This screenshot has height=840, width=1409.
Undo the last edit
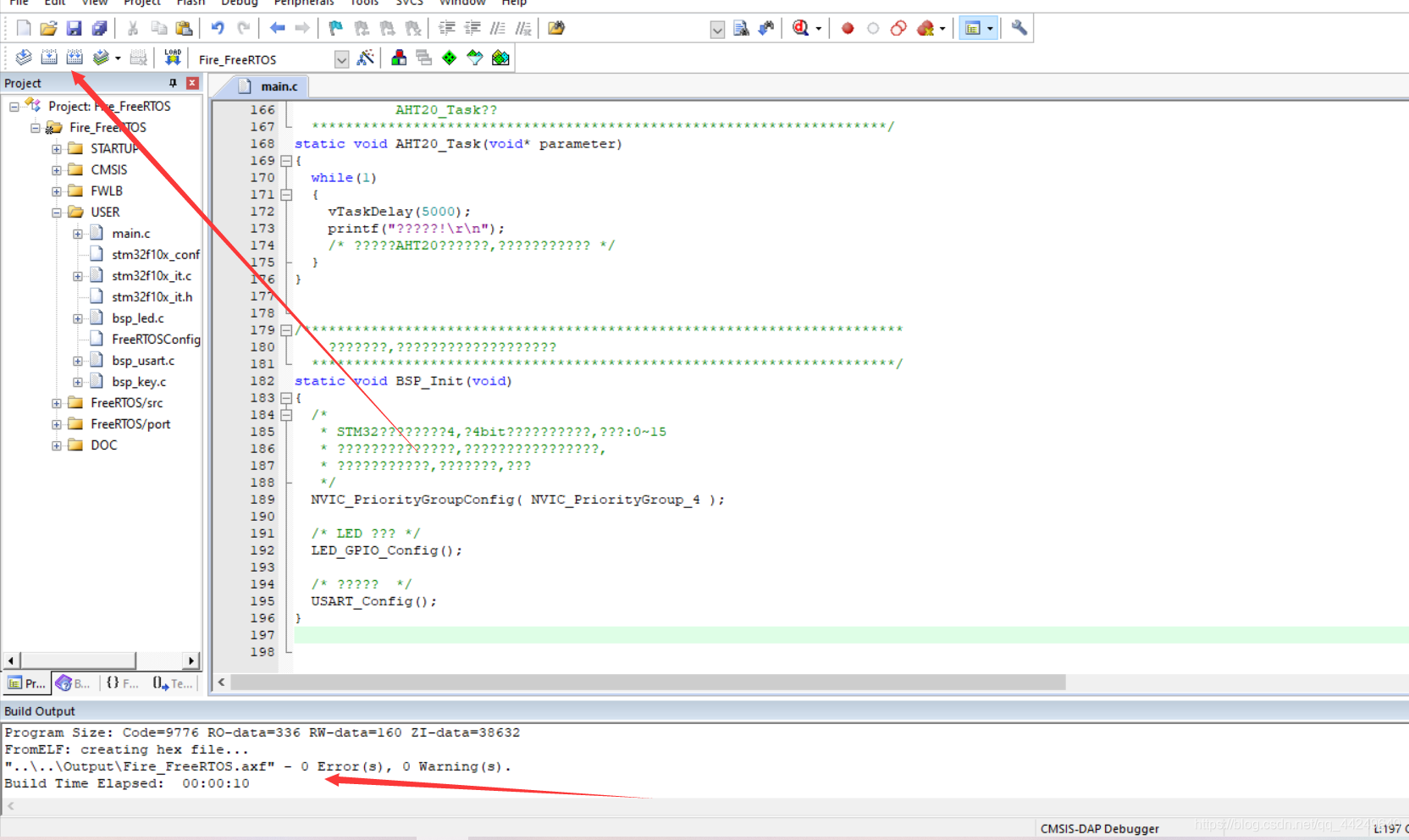click(218, 28)
